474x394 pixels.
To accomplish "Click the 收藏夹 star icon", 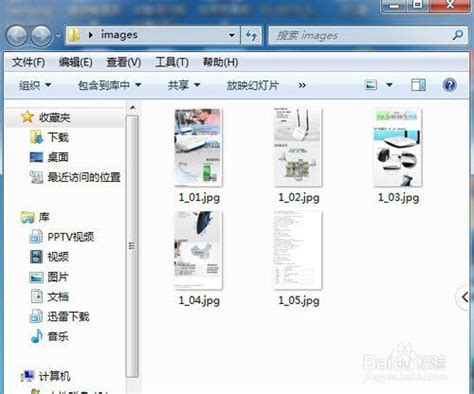I will point(27,117).
